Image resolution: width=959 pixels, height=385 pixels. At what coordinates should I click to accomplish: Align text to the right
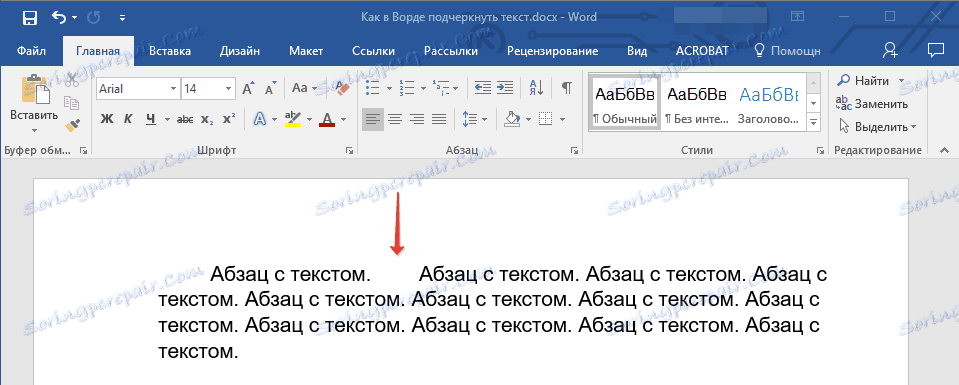417,119
